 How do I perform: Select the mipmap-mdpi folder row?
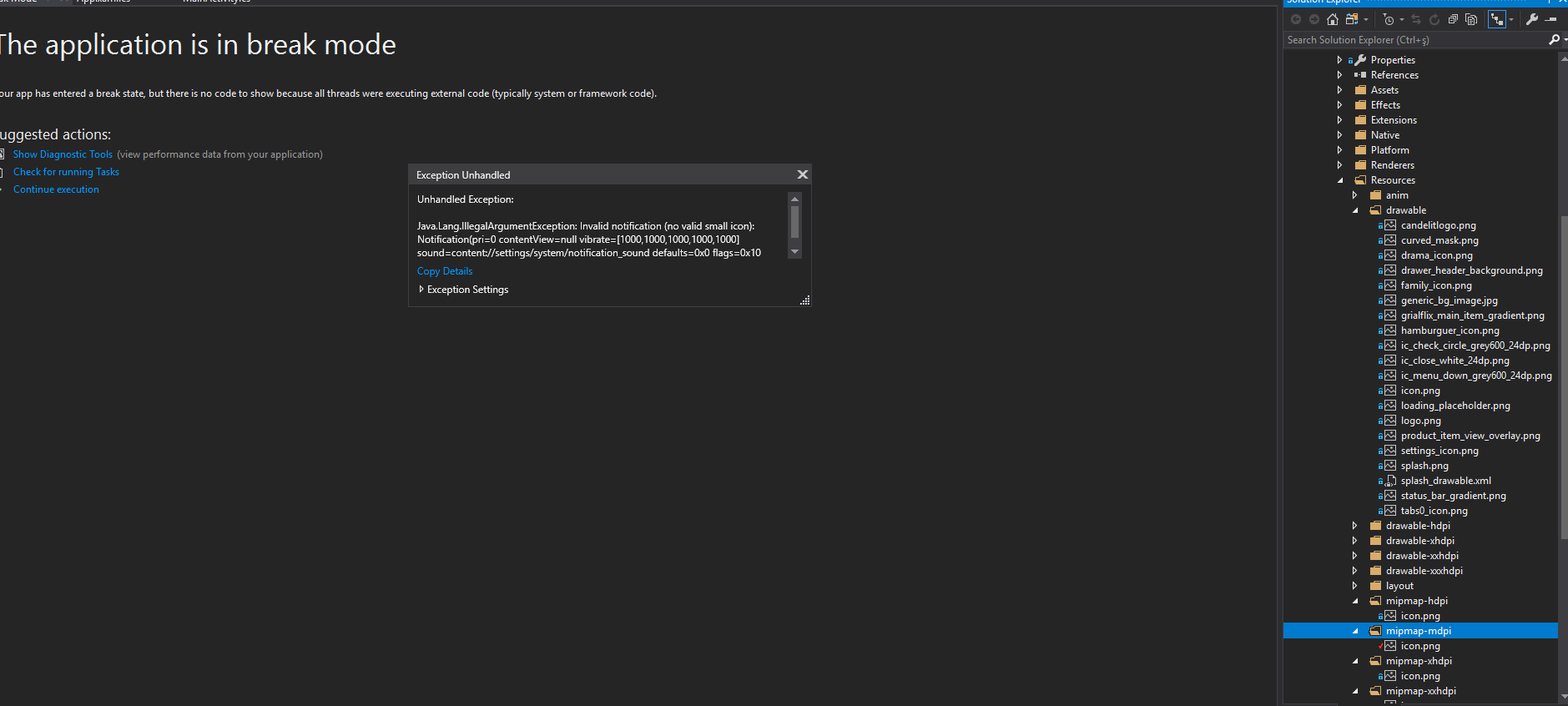[1420, 631]
